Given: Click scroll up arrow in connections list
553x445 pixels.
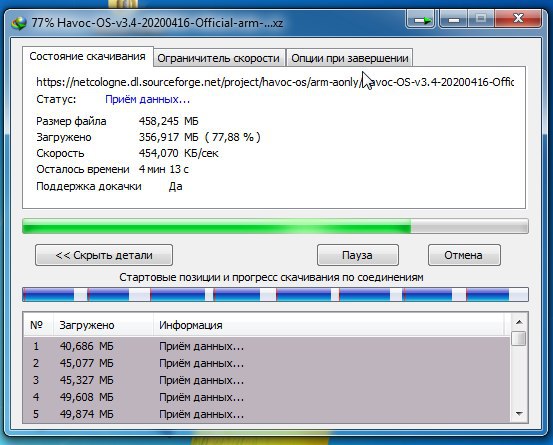Looking at the screenshot, I should click(x=519, y=322).
